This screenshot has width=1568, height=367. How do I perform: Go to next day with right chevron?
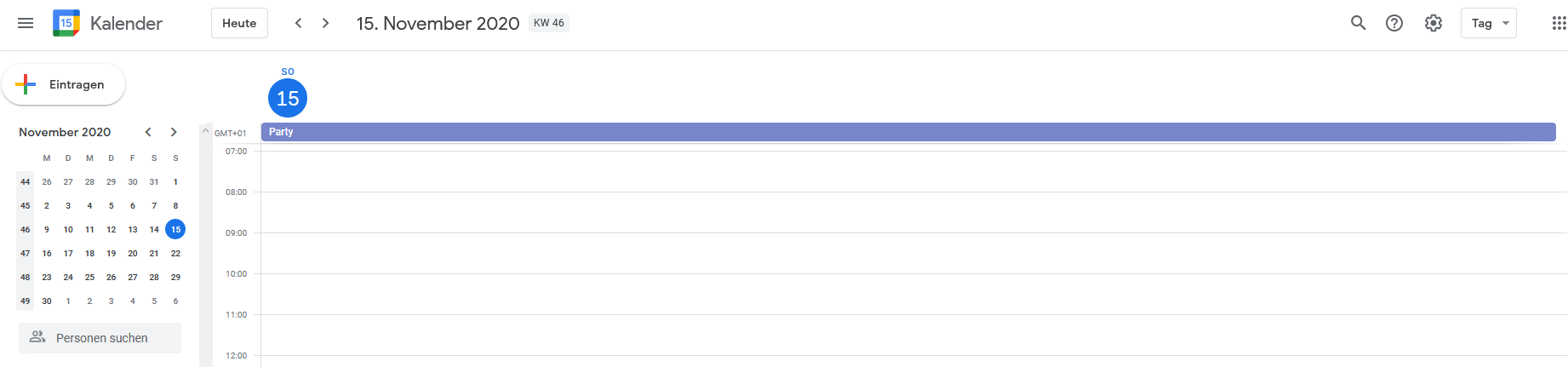pos(325,23)
